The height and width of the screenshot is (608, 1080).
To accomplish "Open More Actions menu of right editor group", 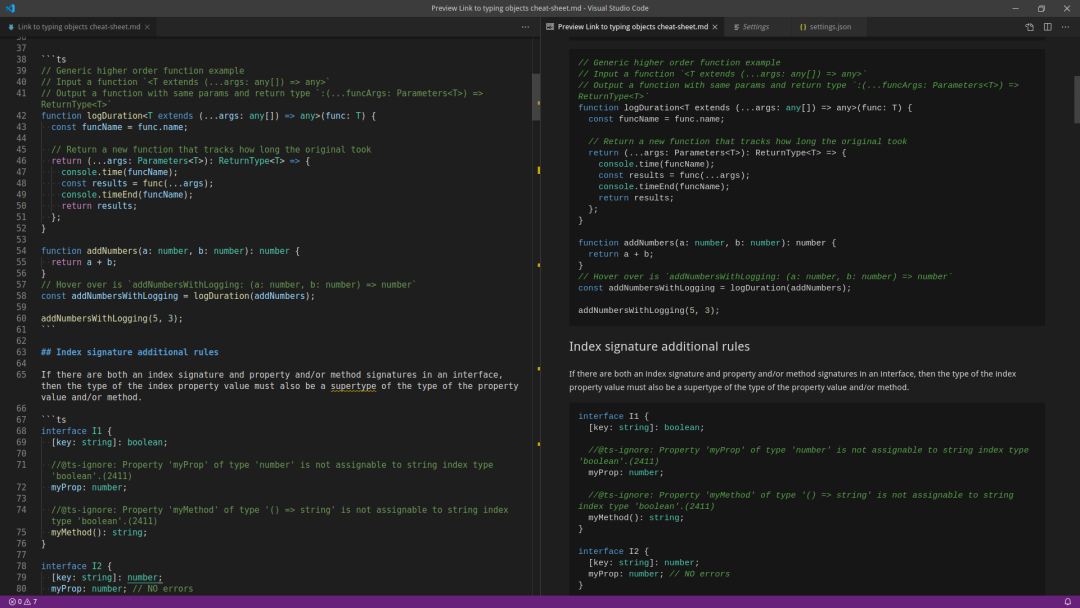I will tap(1066, 27).
